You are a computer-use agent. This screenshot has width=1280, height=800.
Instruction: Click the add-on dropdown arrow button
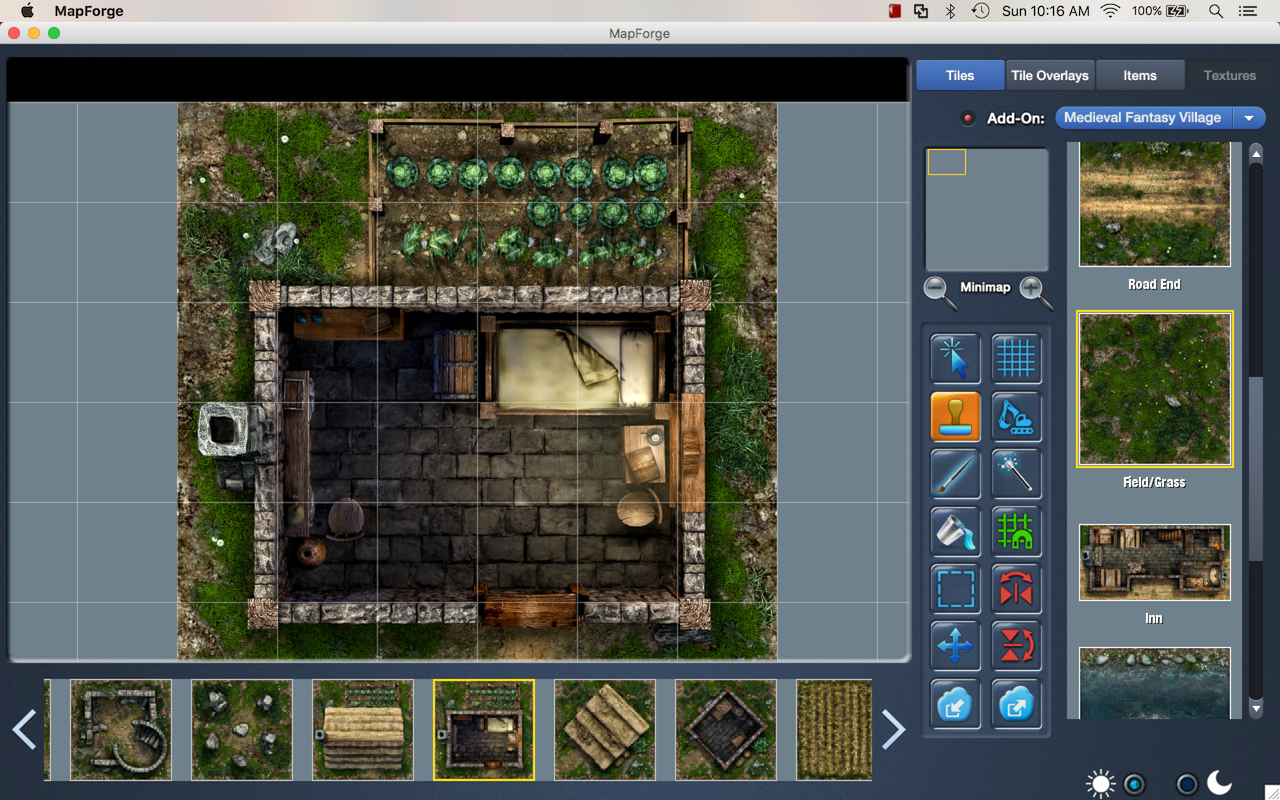1249,118
